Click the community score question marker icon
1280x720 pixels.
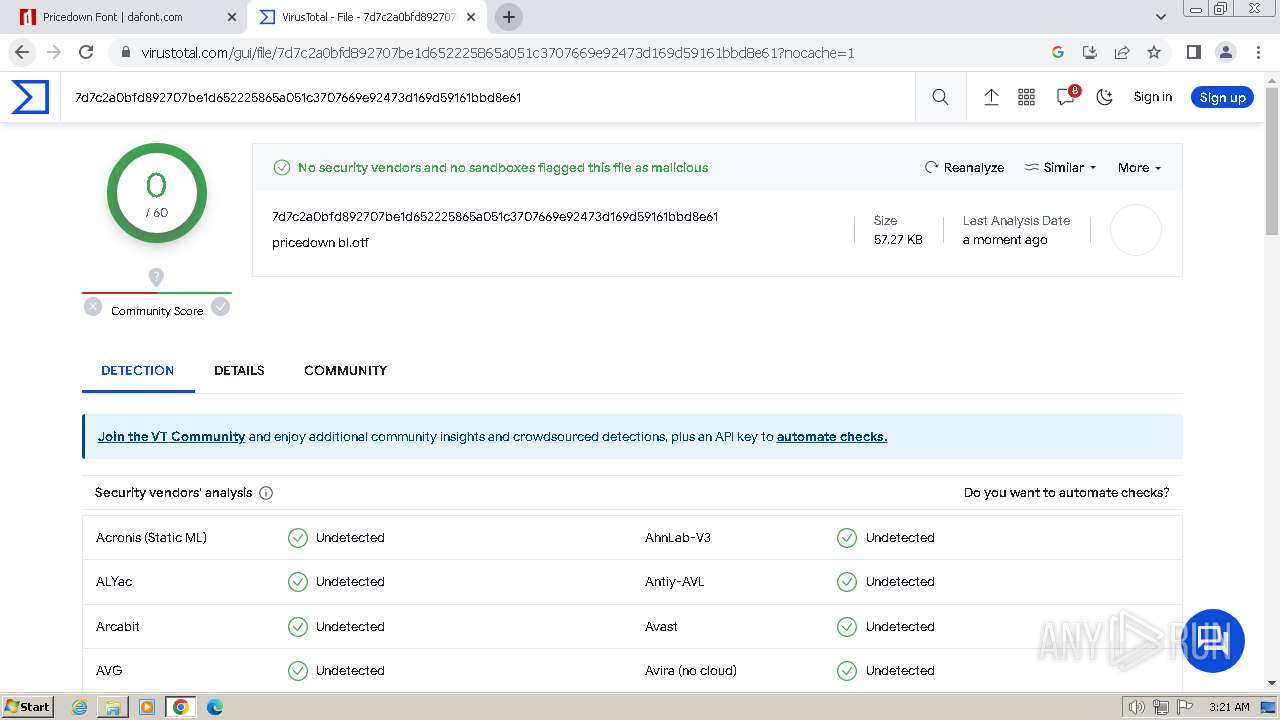click(x=156, y=276)
